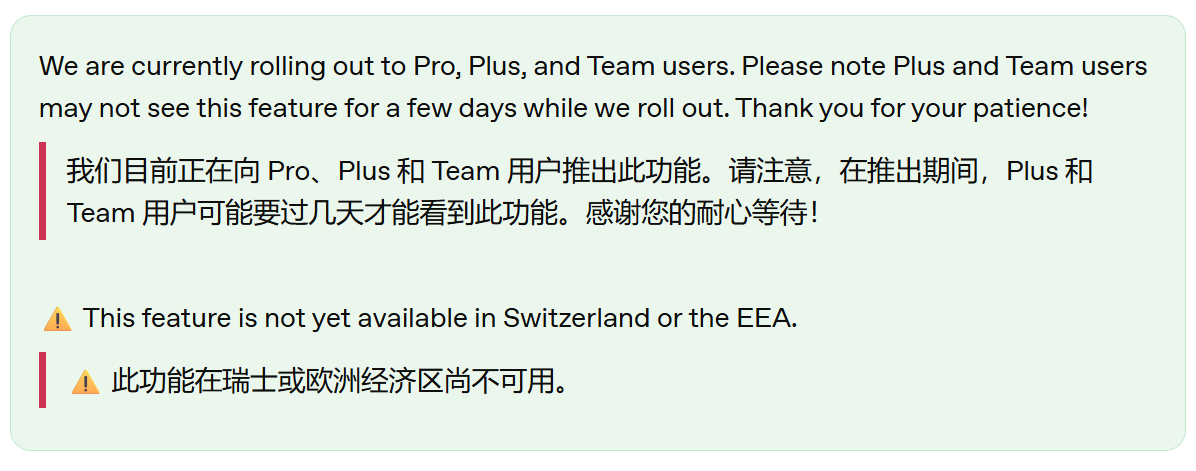Screen dimensions: 1196x471
Task: Click the red quote bar beside Chinese availability warning
Action: click(x=43, y=379)
